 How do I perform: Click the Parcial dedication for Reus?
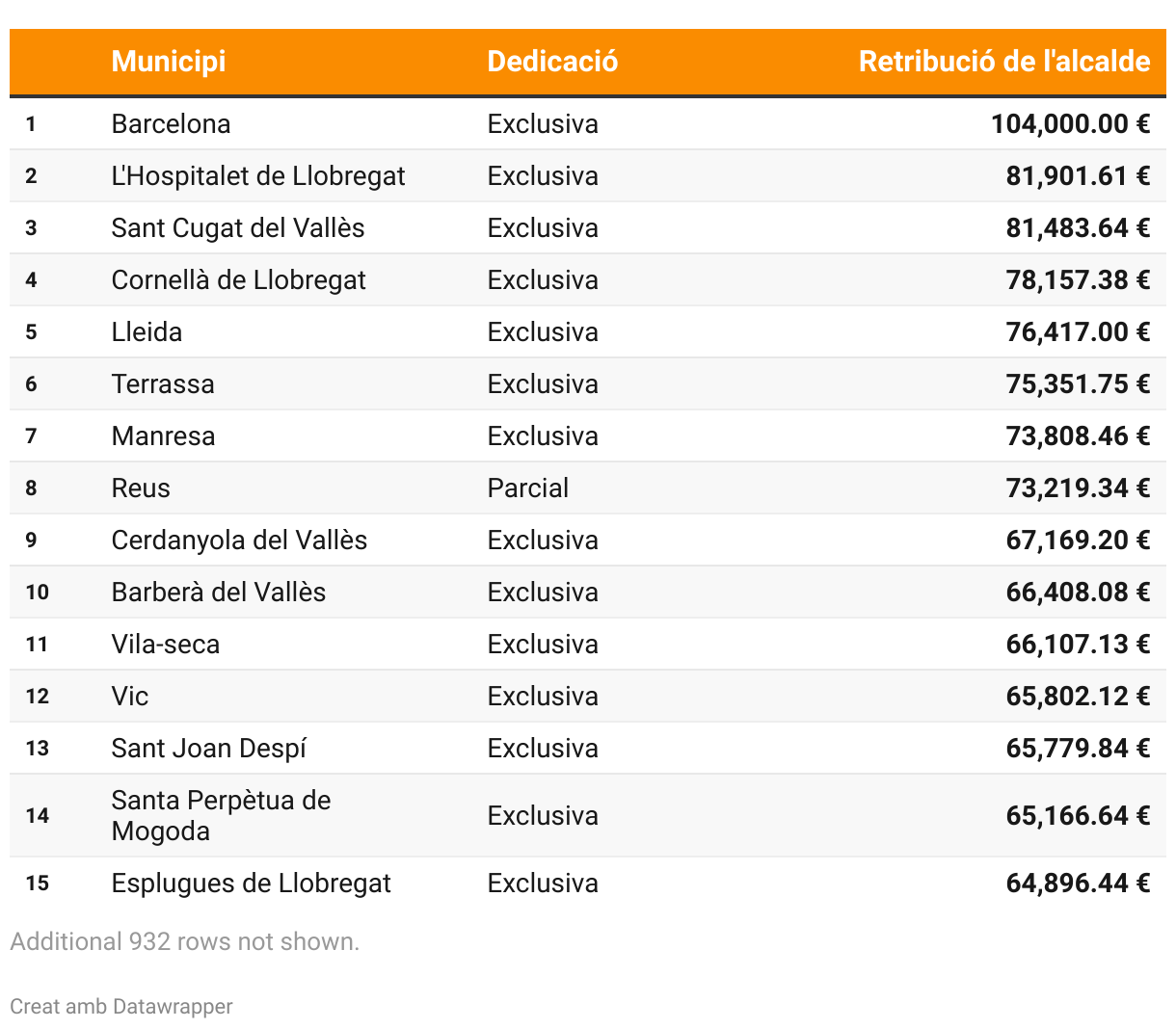(x=528, y=488)
